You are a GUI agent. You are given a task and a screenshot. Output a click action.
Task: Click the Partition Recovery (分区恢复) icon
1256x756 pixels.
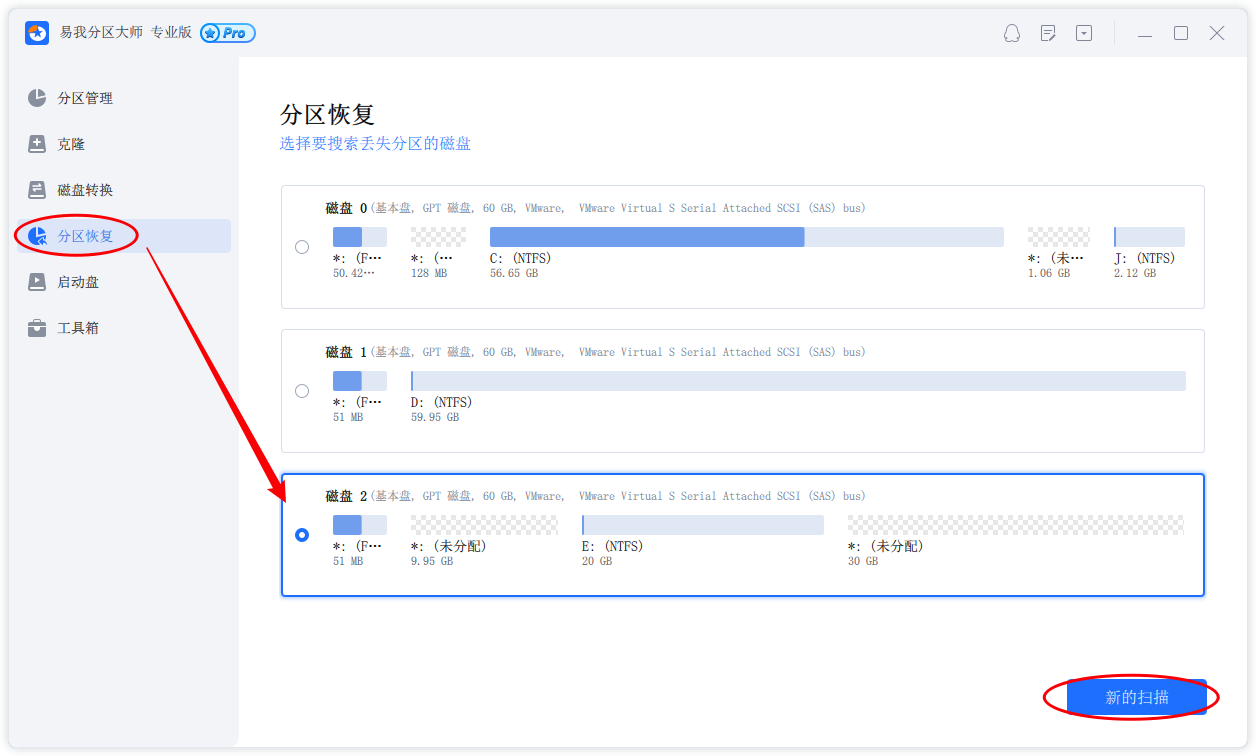point(37,236)
